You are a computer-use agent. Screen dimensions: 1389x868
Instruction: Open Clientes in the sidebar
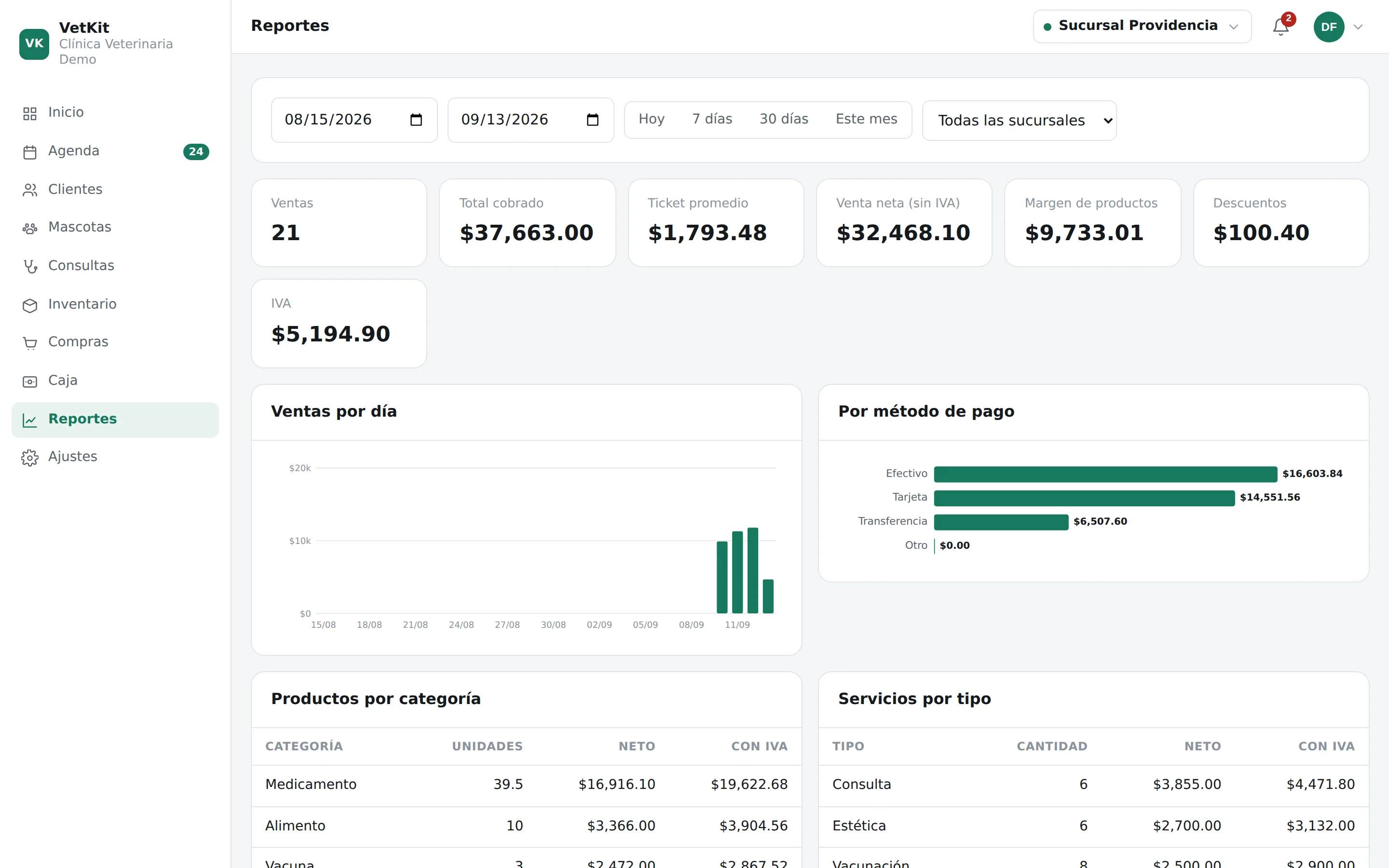click(115, 190)
